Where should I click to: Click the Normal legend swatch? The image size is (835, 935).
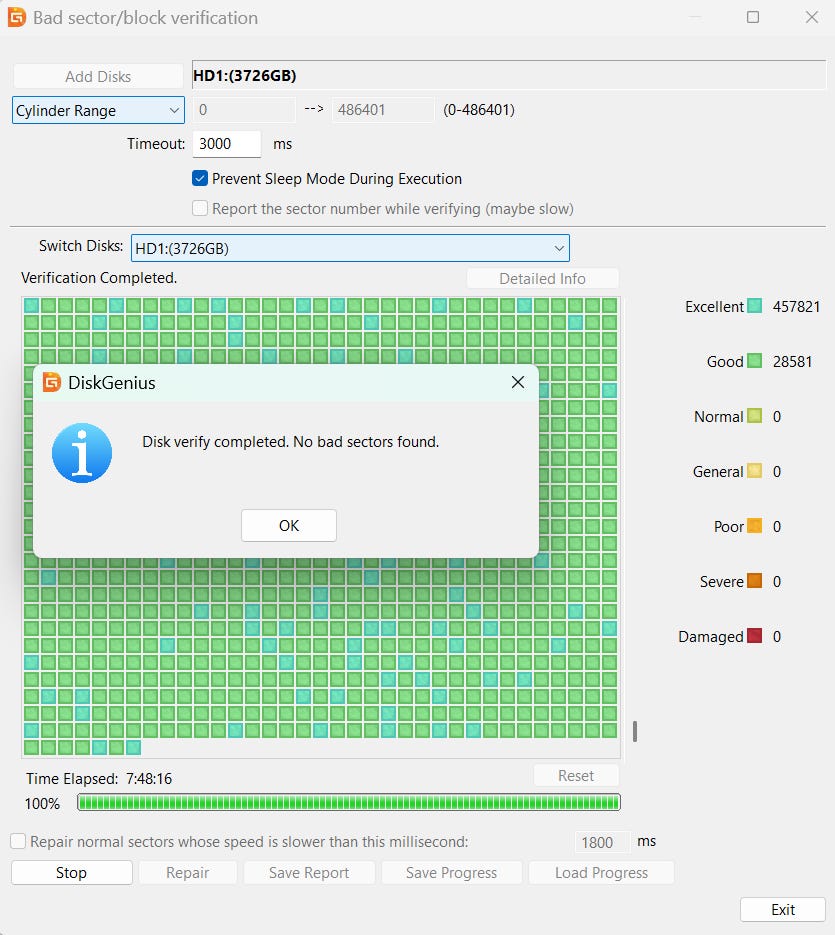[x=754, y=416]
